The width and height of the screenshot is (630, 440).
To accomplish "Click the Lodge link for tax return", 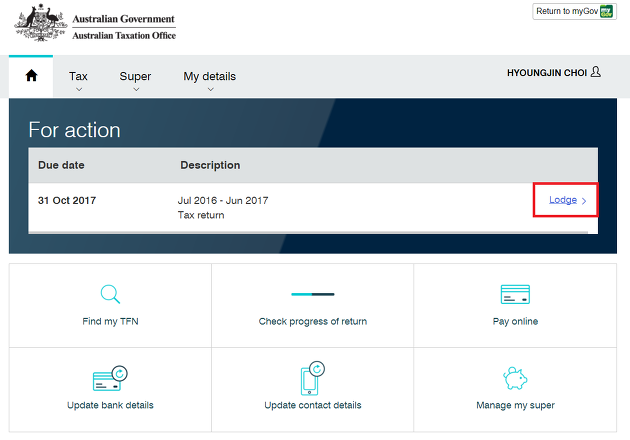I will pos(563,200).
